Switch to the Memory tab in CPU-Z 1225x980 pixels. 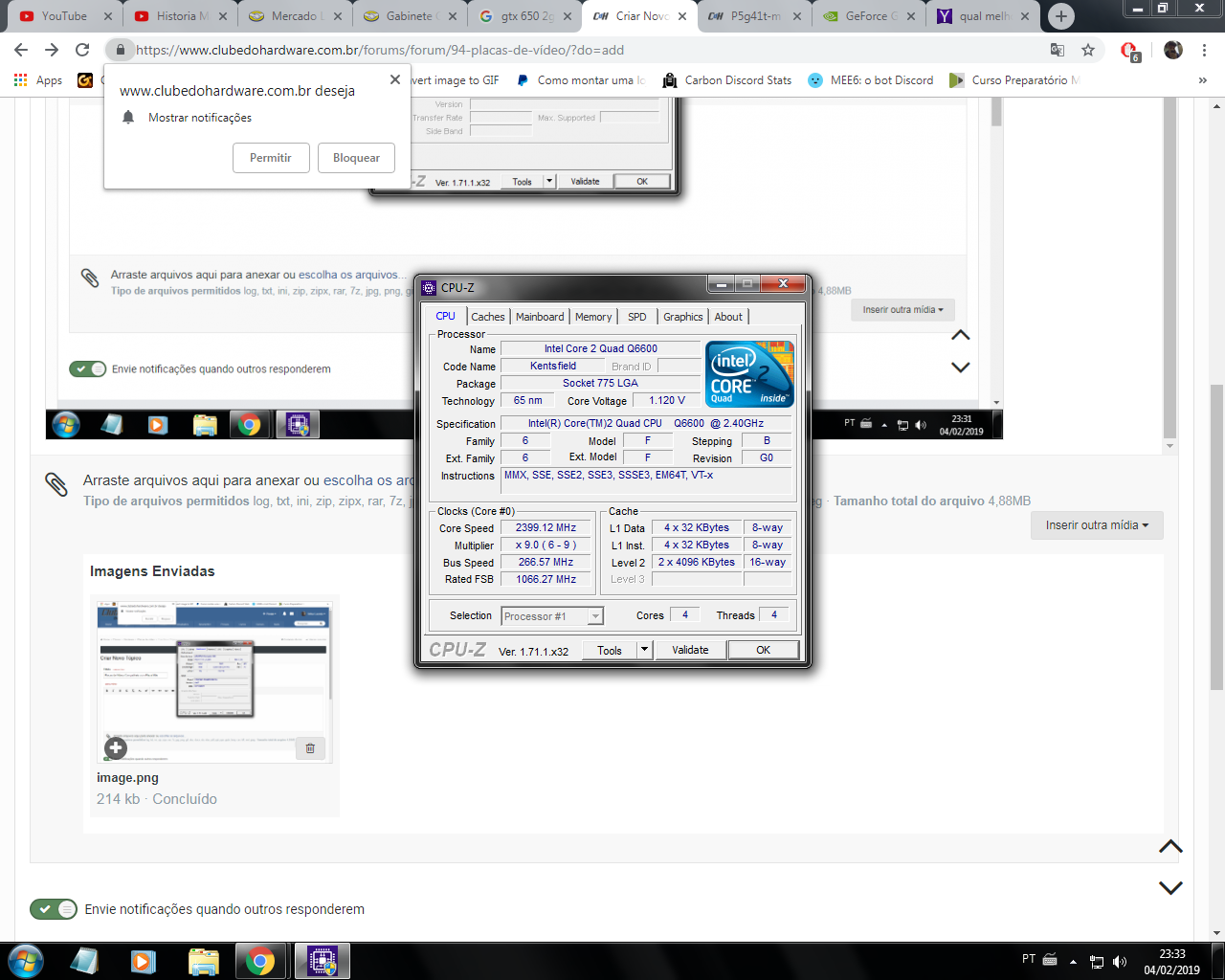point(593,317)
